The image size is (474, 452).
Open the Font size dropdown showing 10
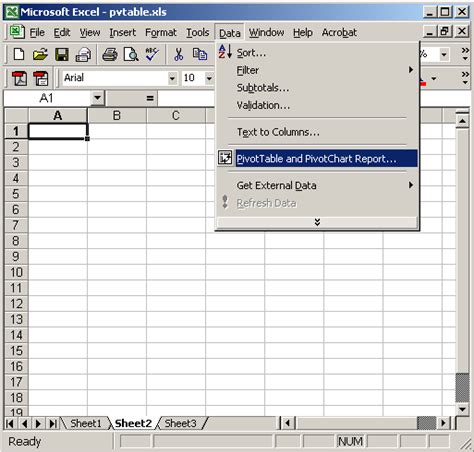209,78
